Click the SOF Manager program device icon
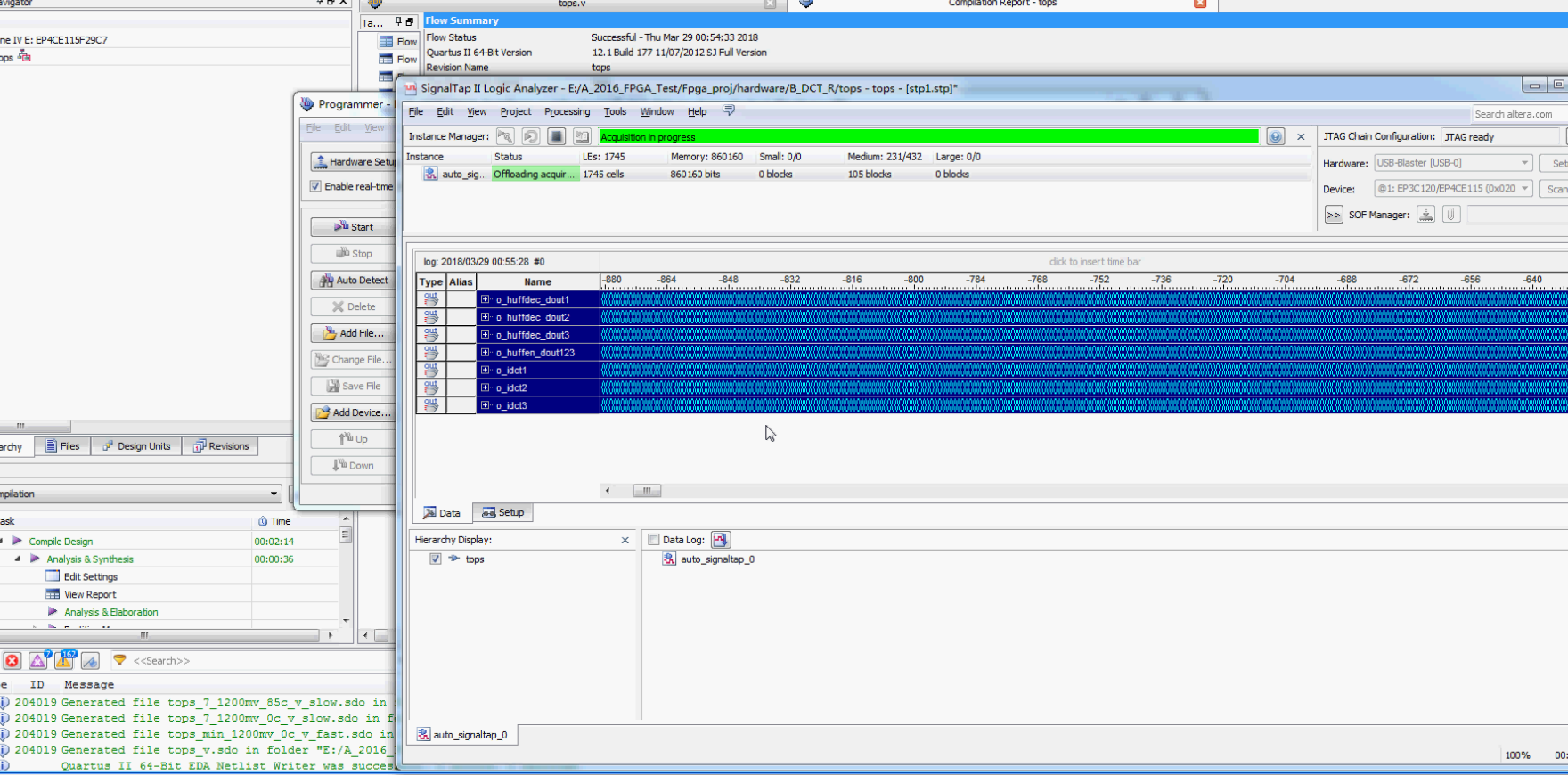 1425,215
